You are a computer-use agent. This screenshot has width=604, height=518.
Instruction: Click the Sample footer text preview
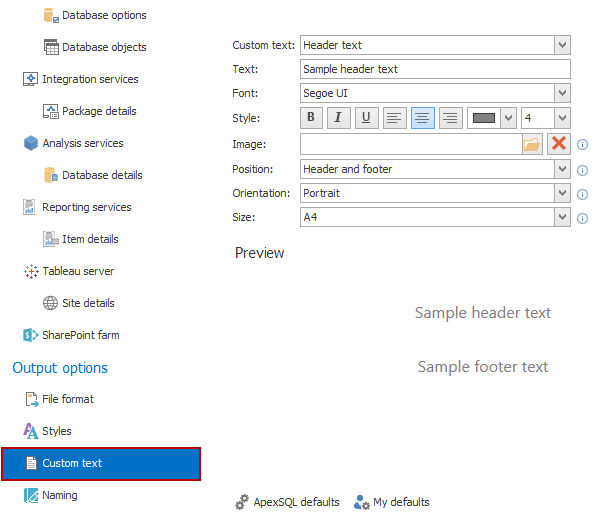point(483,367)
